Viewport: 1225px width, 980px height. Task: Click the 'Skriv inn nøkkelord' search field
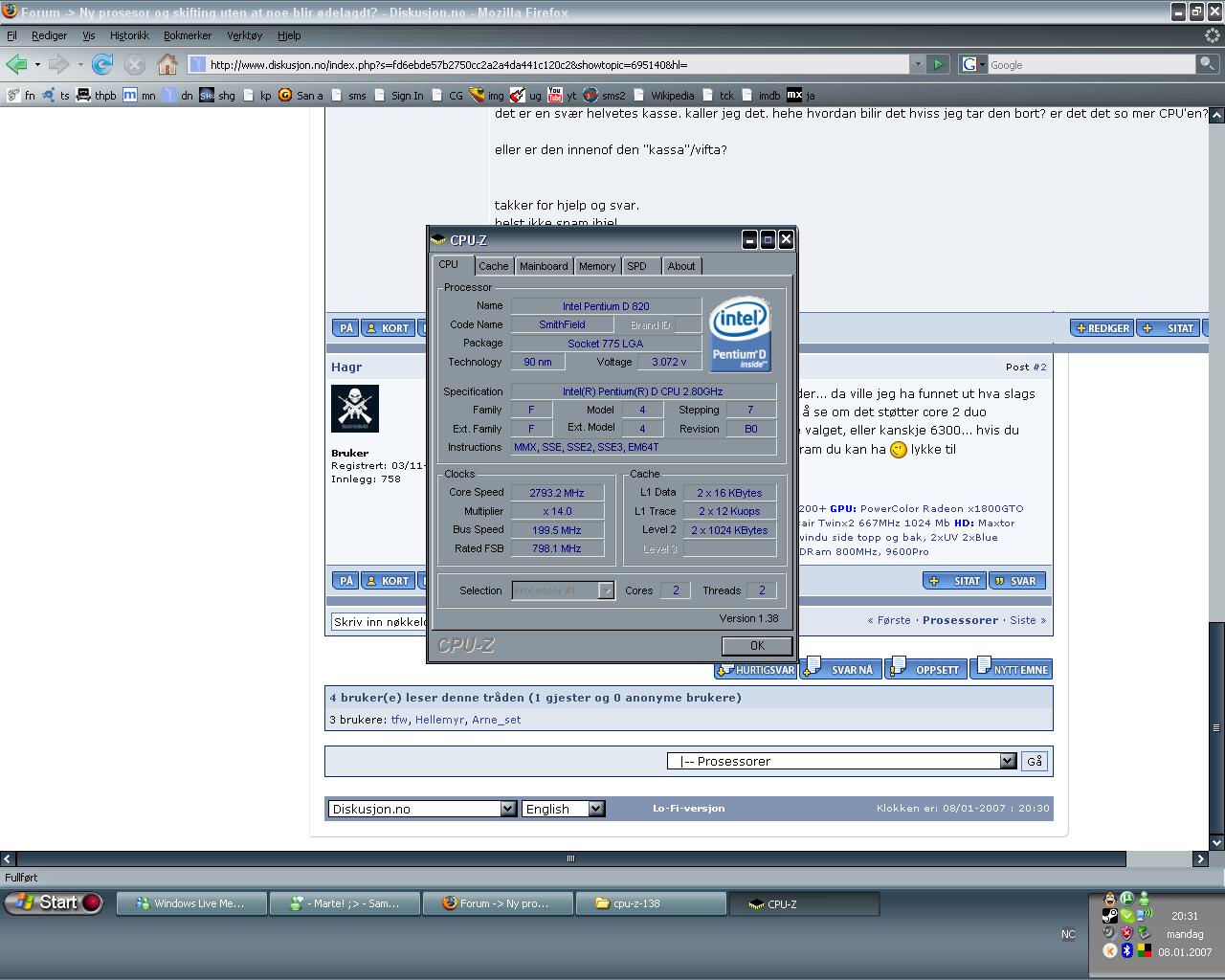[378, 622]
